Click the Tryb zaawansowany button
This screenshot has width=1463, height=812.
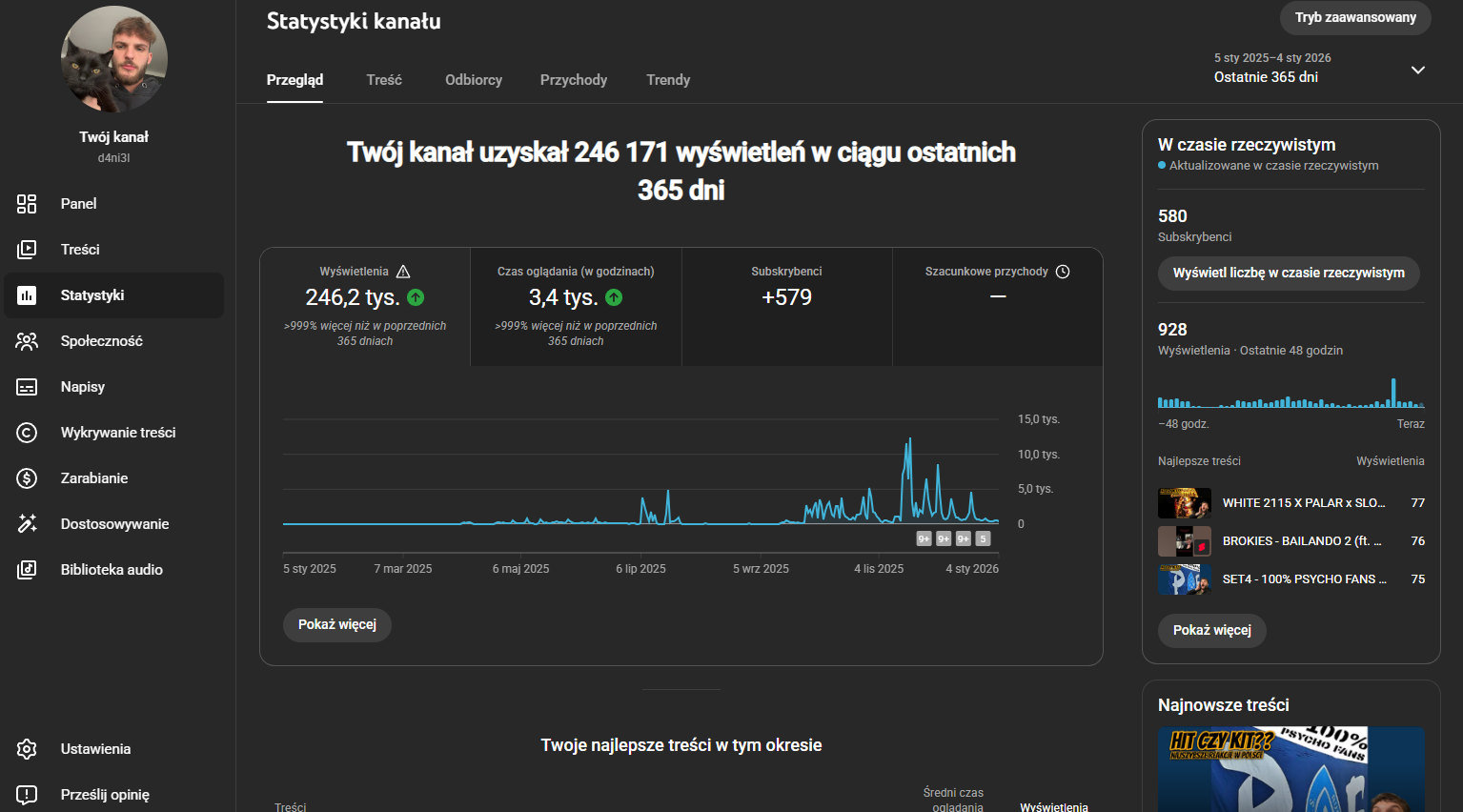tap(1354, 18)
